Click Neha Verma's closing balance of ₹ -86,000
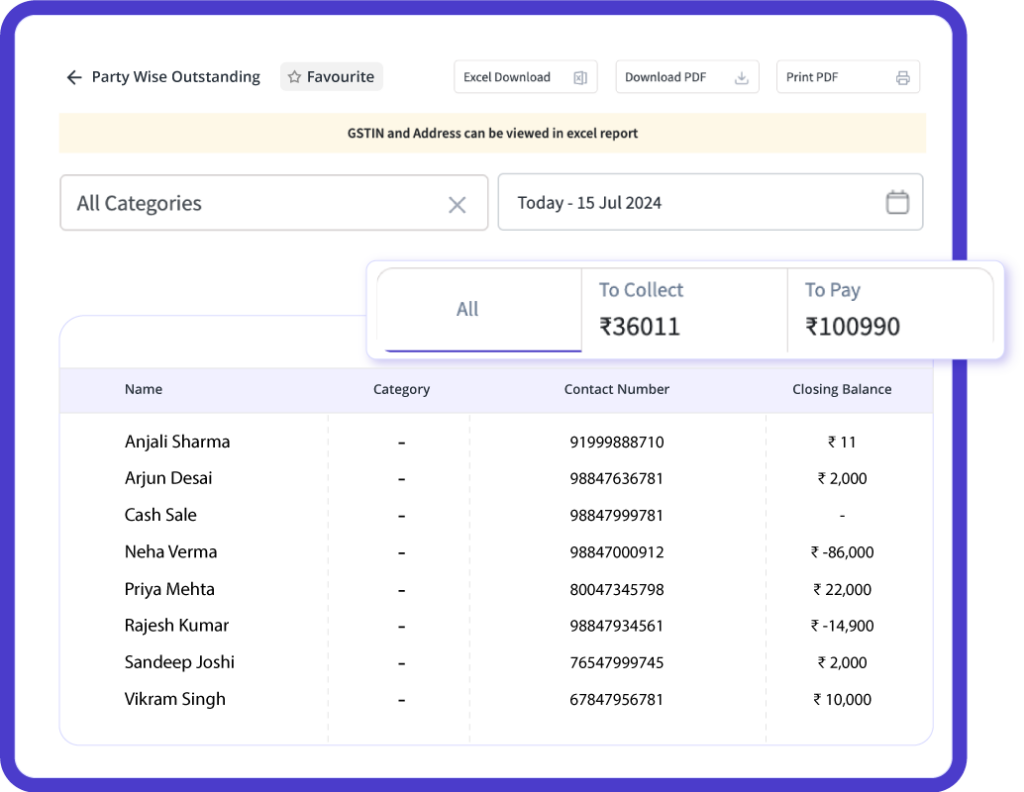The height and width of the screenshot is (792, 1024). pos(843,552)
